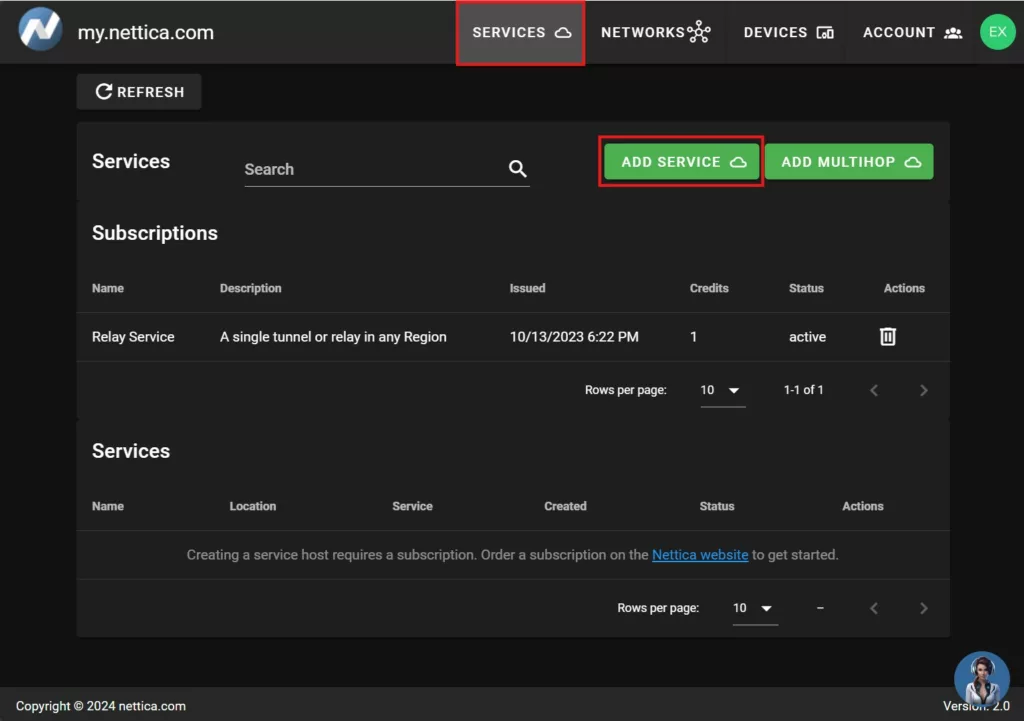Image resolution: width=1024 pixels, height=721 pixels.
Task: Click the Add Multihop button
Action: [x=849, y=162]
